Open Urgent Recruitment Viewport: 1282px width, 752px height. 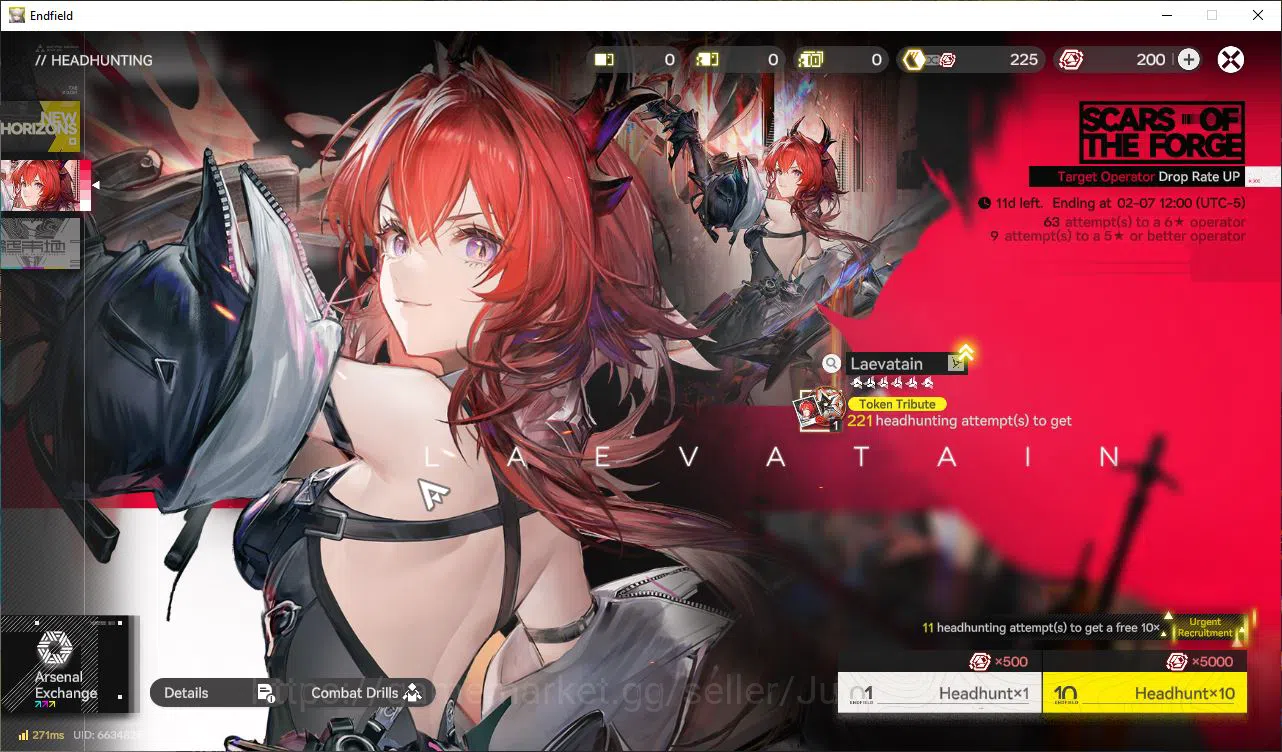[1205, 628]
